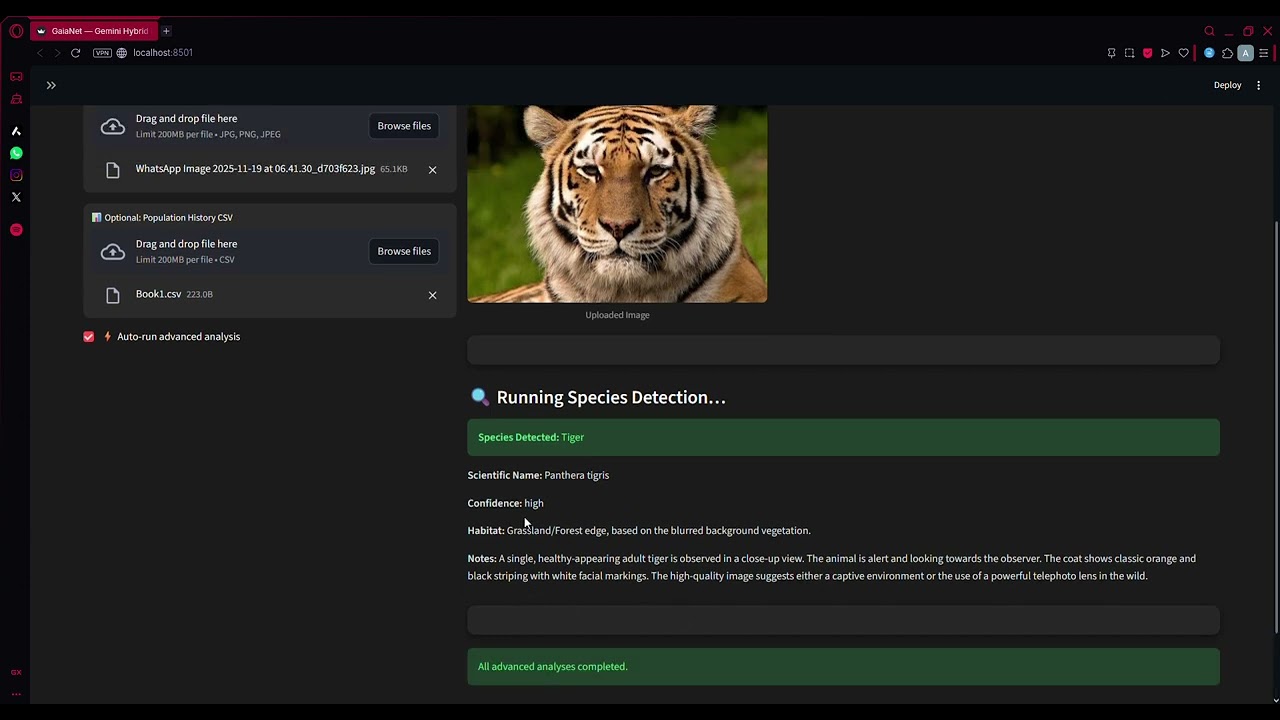Add page to bookmarks with heart icon

(x=1183, y=53)
